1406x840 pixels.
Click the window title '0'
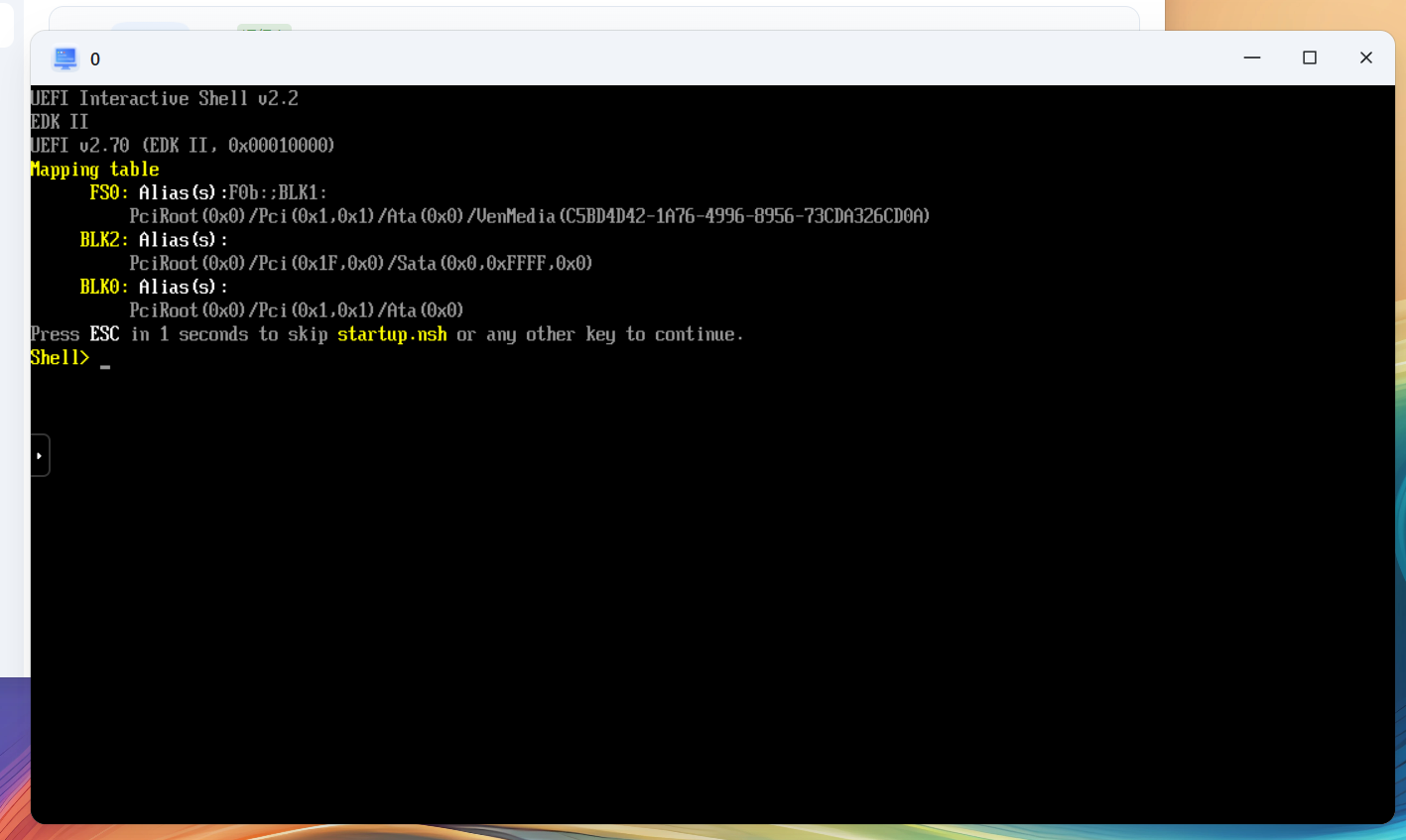point(95,60)
